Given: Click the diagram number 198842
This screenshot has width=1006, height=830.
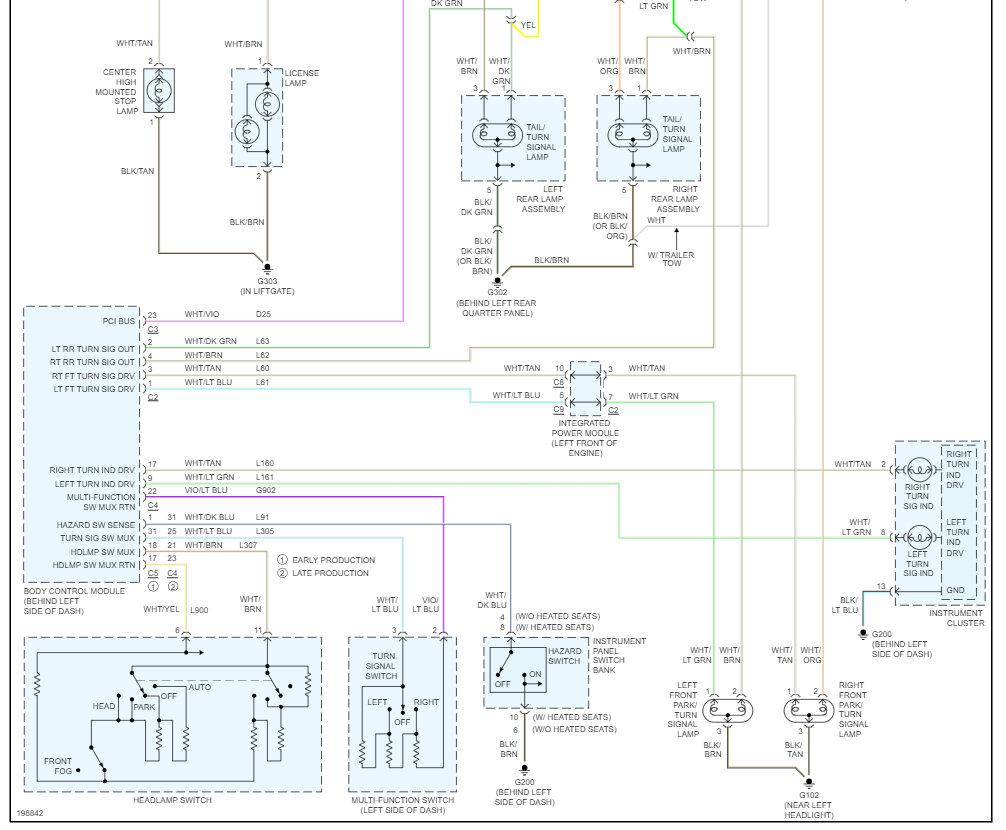Looking at the screenshot, I should [x=30, y=813].
